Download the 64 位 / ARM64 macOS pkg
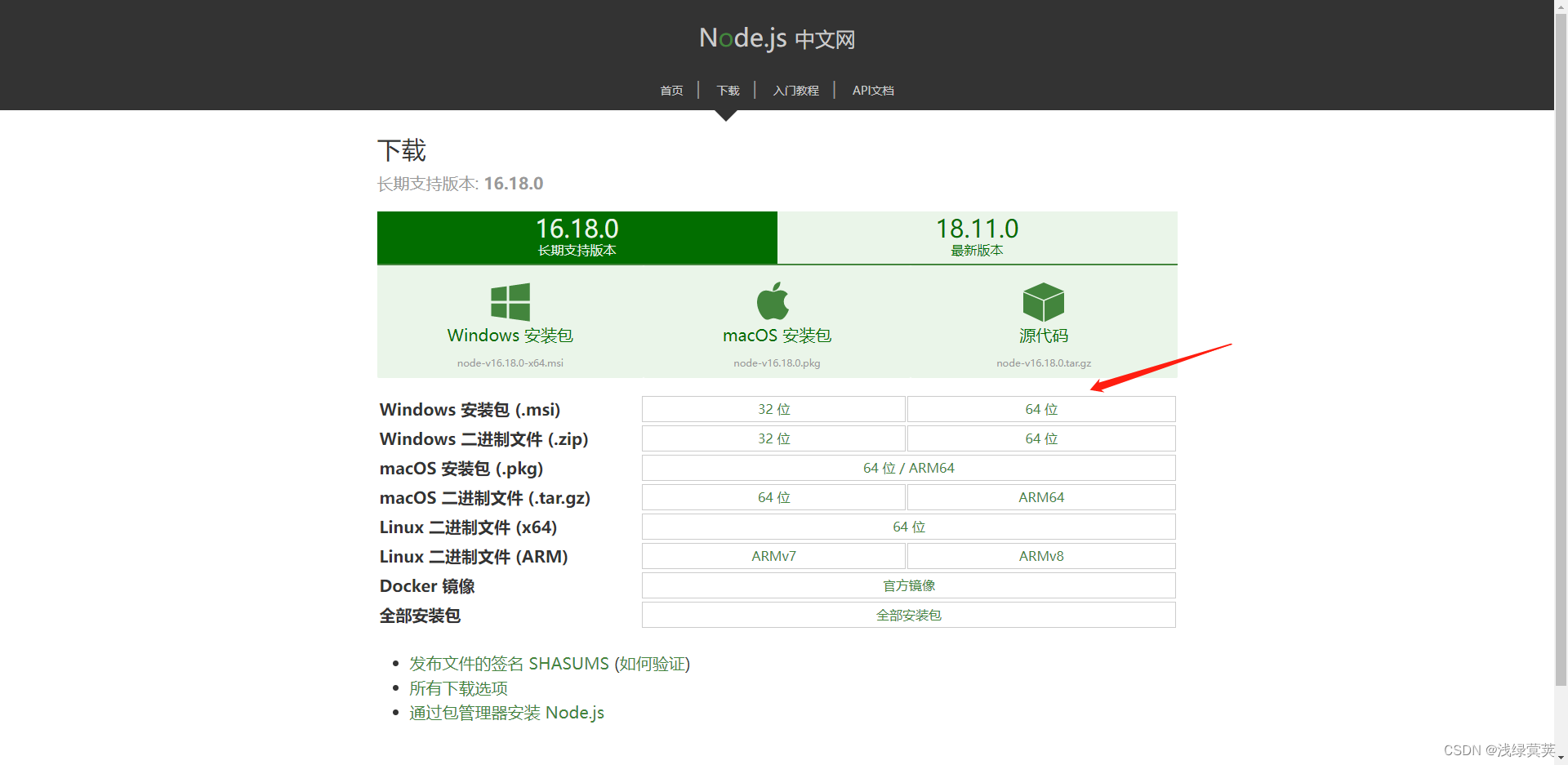The width and height of the screenshot is (1568, 765). tap(909, 468)
